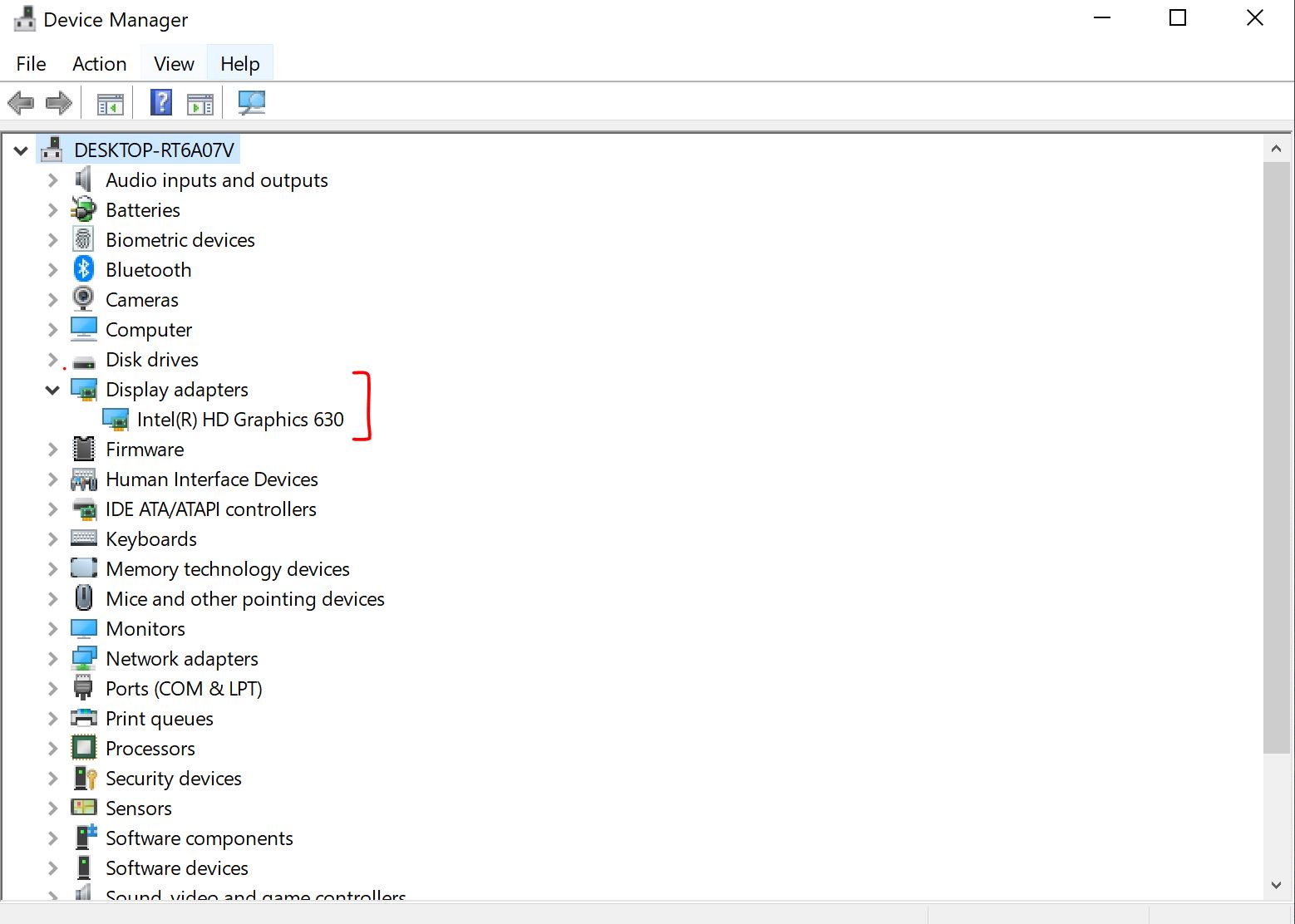
Task: Expand the Processors category
Action: tap(52, 748)
